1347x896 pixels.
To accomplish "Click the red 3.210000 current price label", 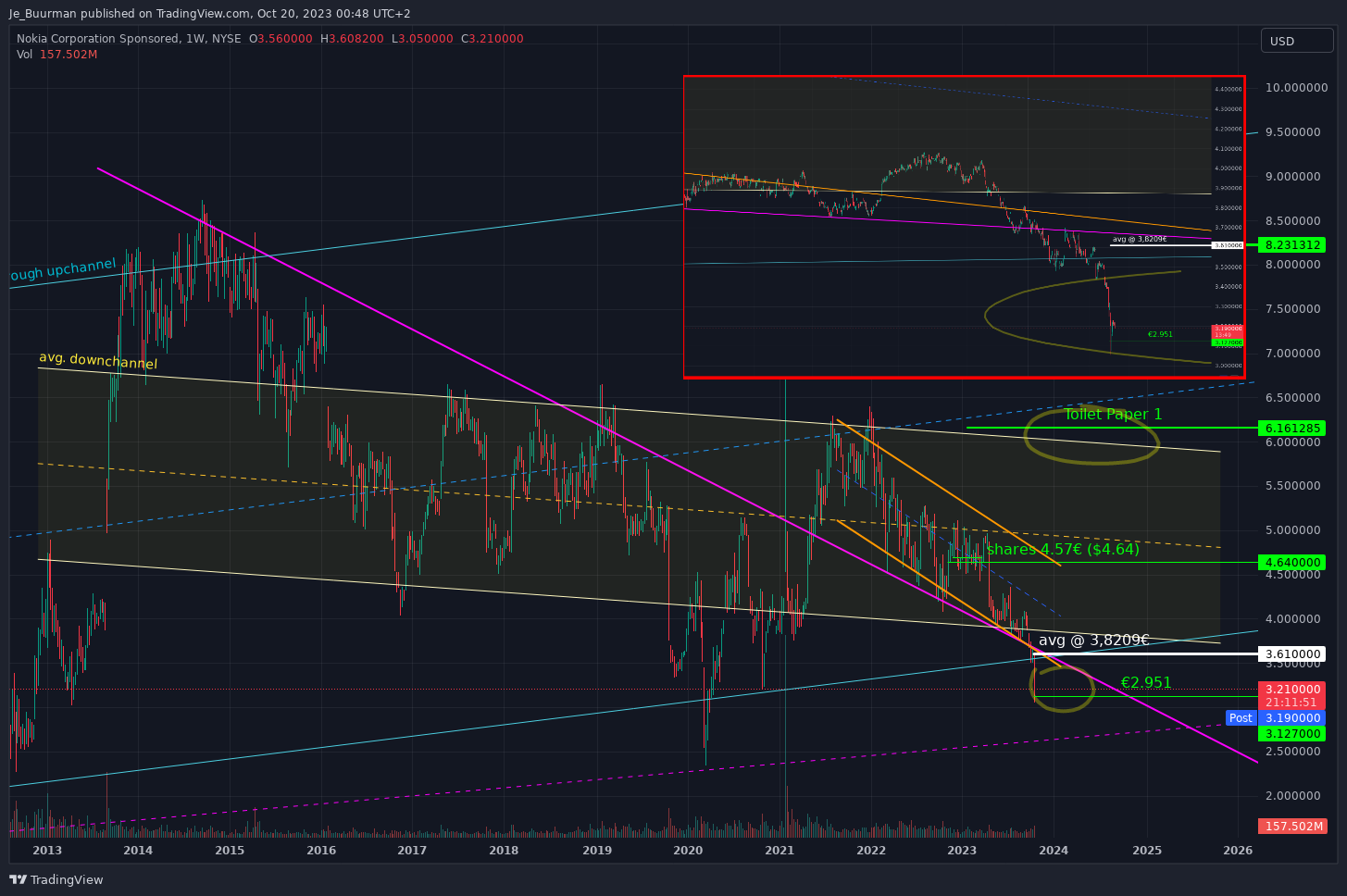I will [1291, 690].
